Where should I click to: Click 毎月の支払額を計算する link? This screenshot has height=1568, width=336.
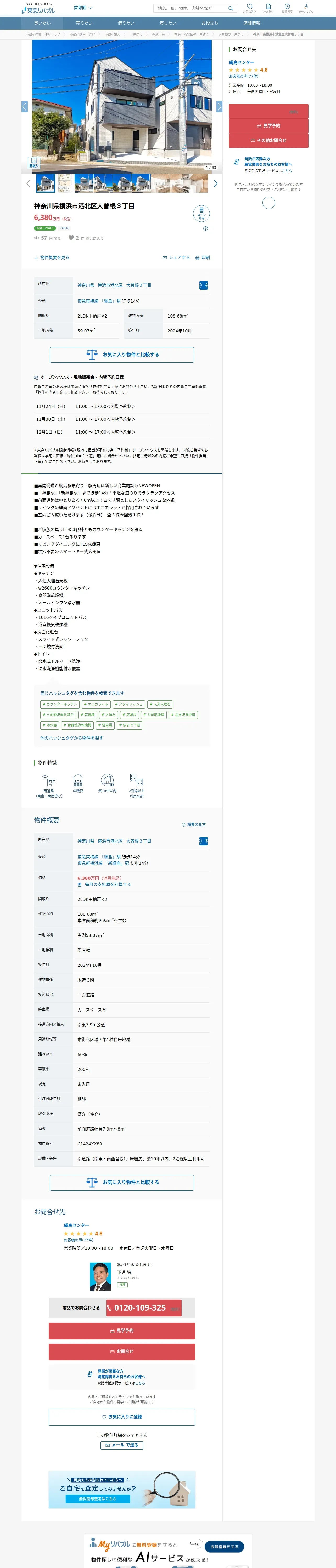point(104,884)
